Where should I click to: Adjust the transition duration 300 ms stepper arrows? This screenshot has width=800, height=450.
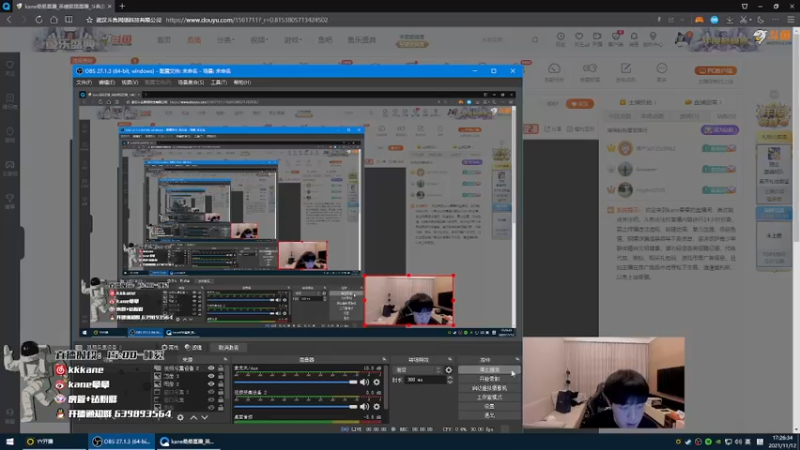point(449,380)
